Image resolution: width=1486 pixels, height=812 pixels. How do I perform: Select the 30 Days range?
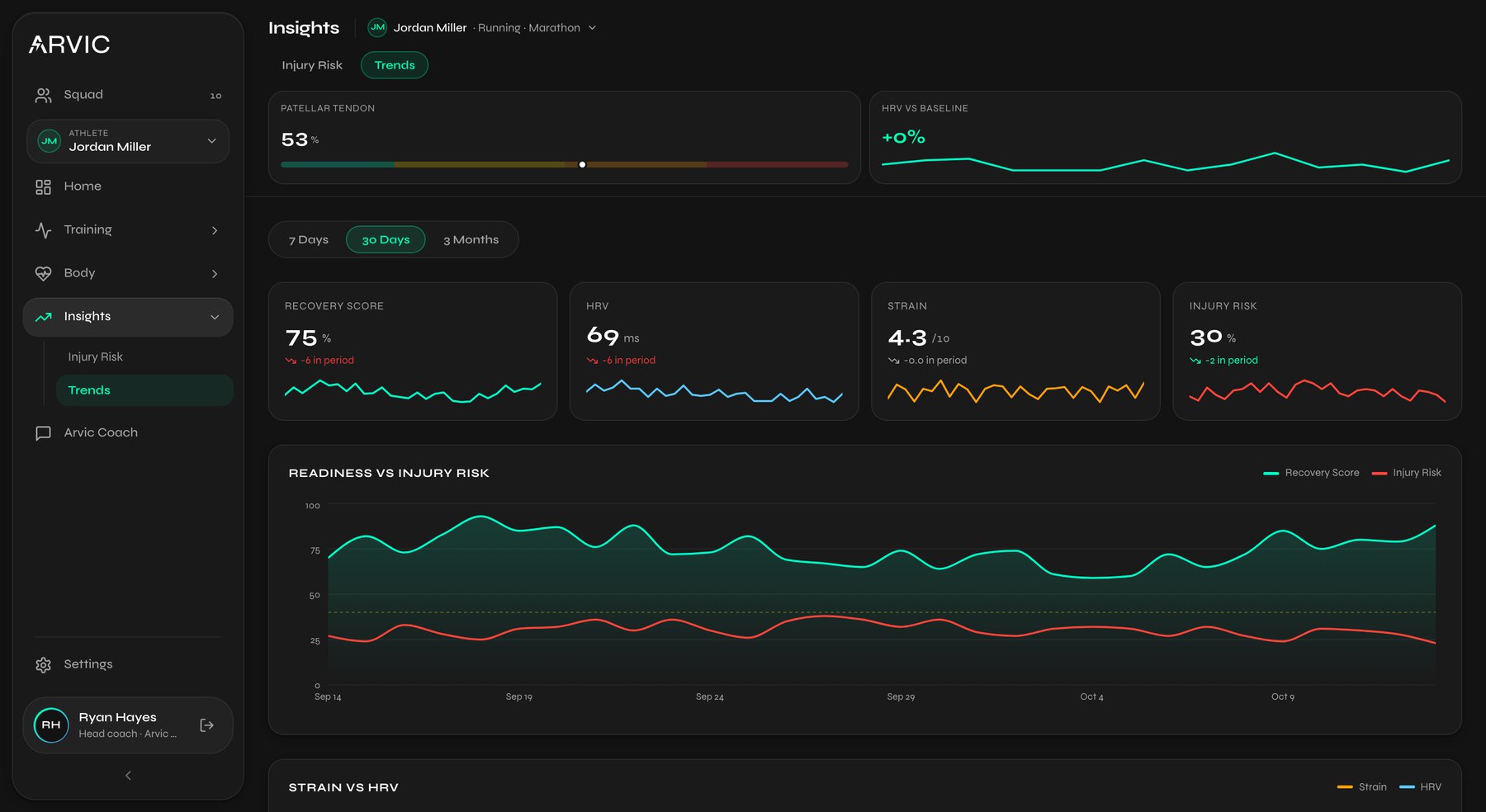[x=386, y=240]
